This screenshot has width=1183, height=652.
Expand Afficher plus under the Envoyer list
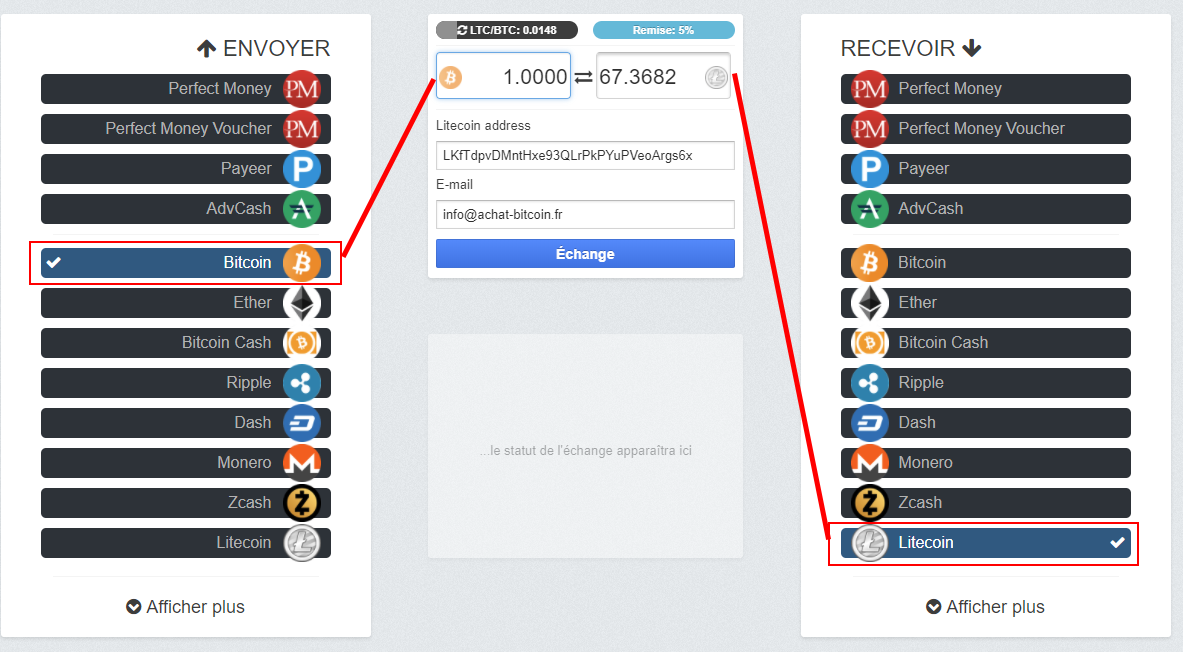click(186, 607)
